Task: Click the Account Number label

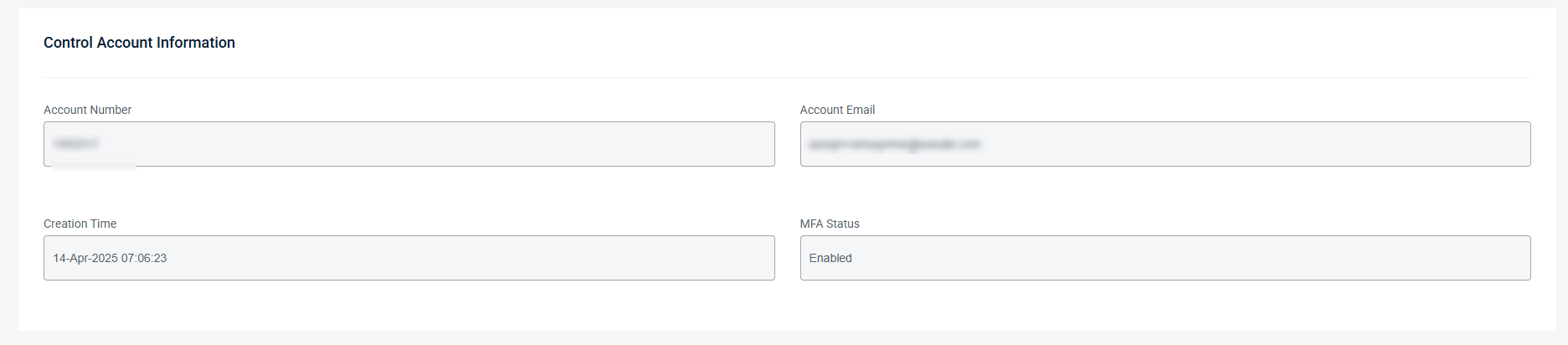Action: pos(88,110)
